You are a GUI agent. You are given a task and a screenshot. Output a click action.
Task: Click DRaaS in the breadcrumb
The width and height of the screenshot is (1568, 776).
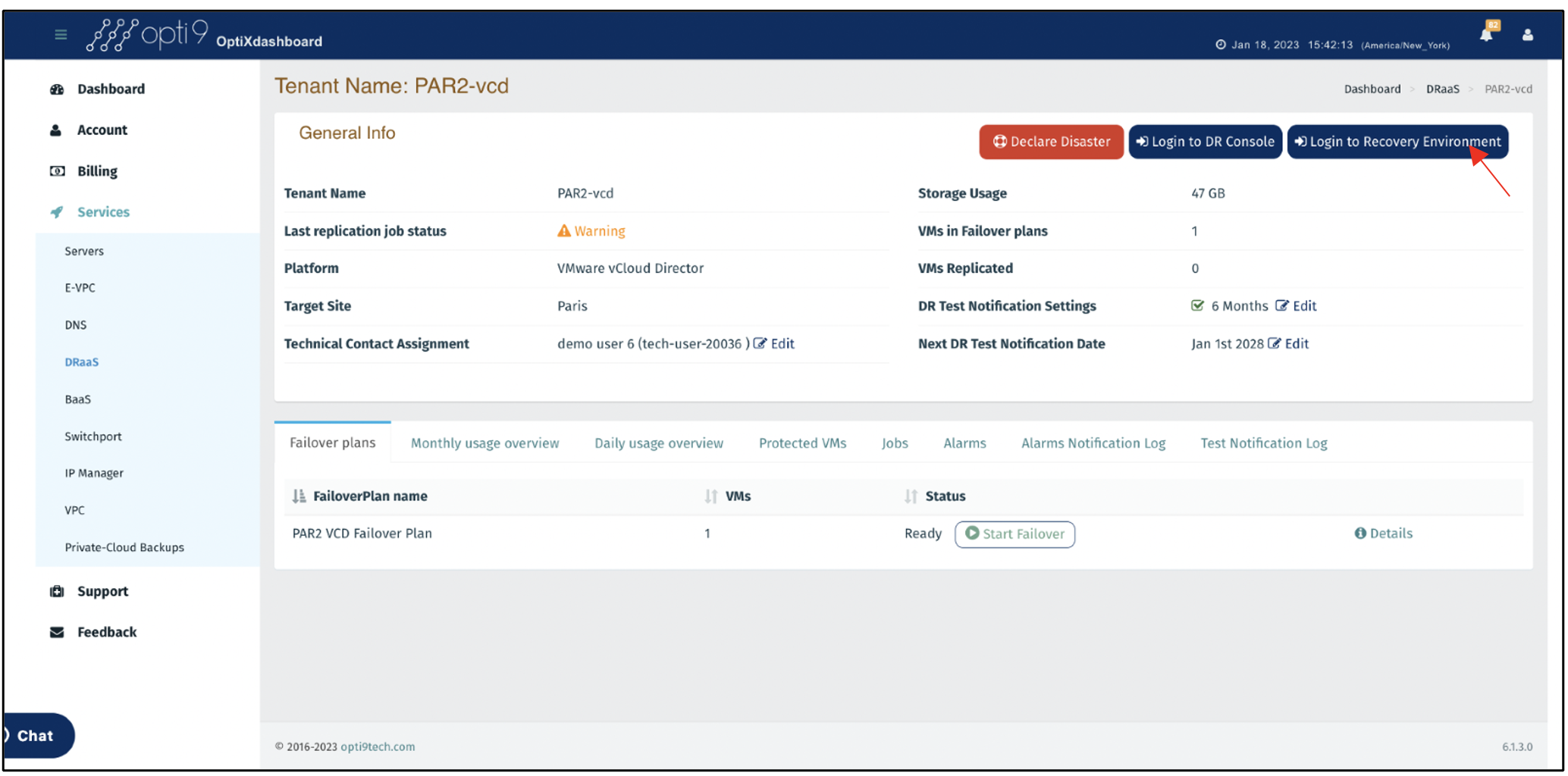pos(1442,89)
